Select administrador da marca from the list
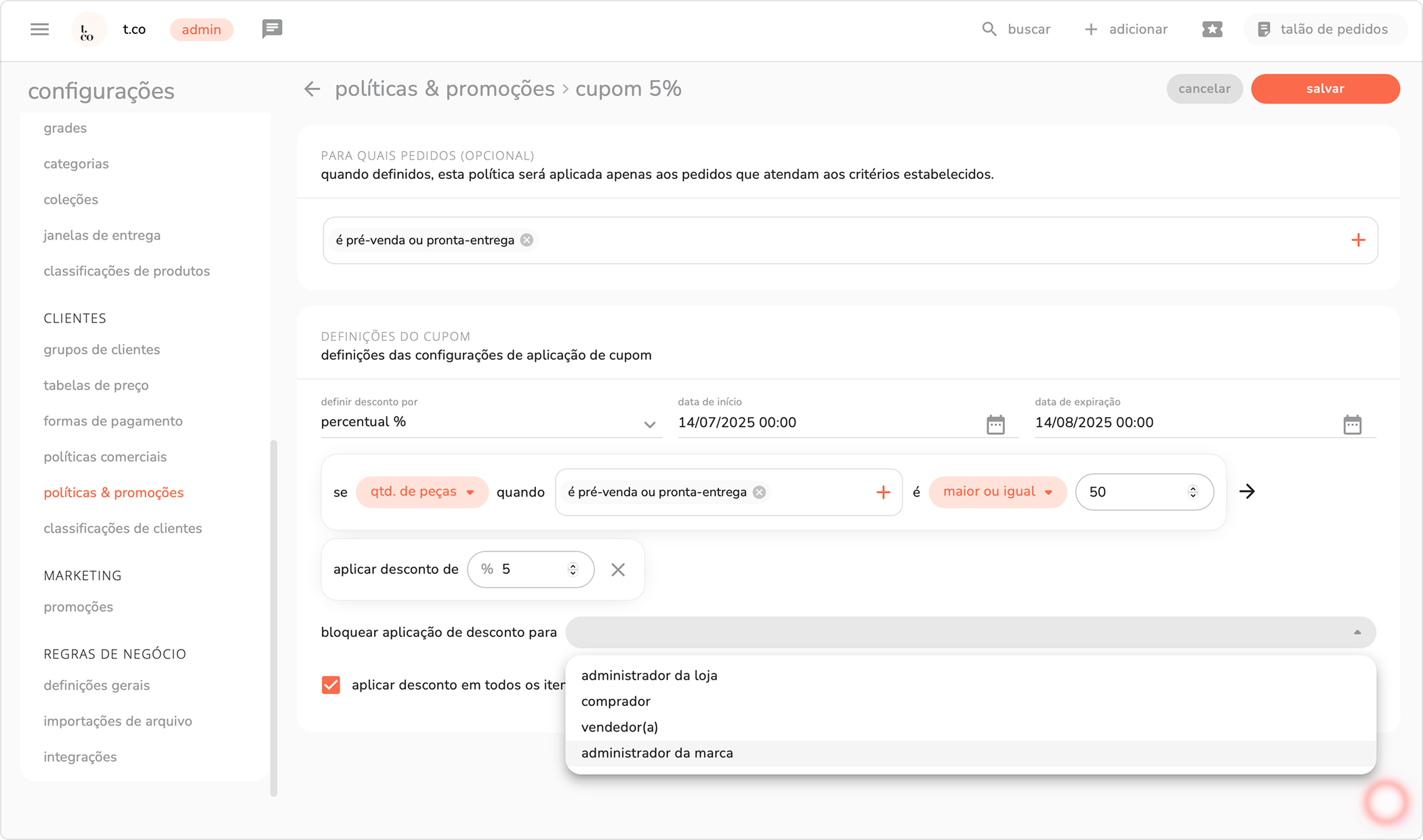 [x=657, y=753]
